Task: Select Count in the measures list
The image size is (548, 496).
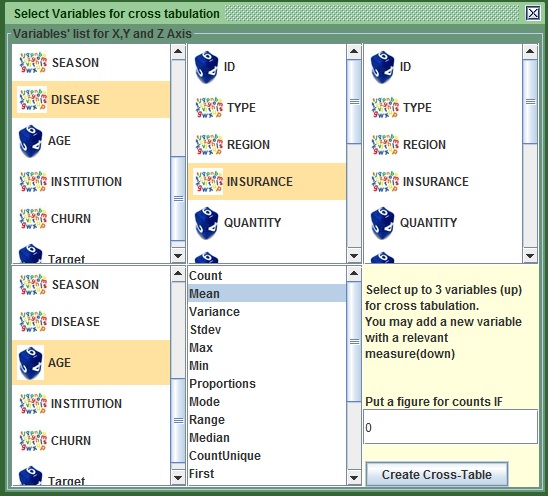Action: point(267,275)
